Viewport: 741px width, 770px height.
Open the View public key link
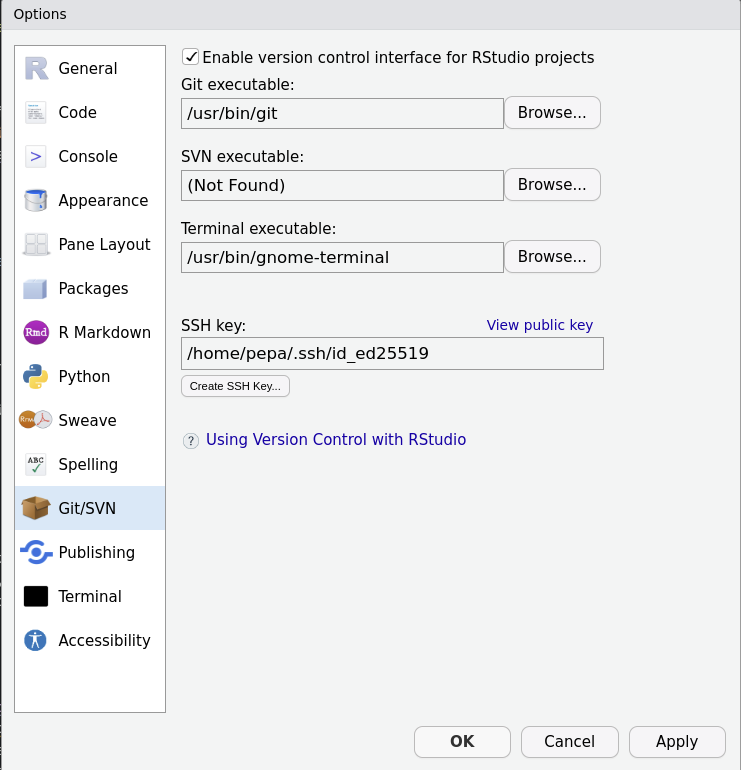(540, 325)
